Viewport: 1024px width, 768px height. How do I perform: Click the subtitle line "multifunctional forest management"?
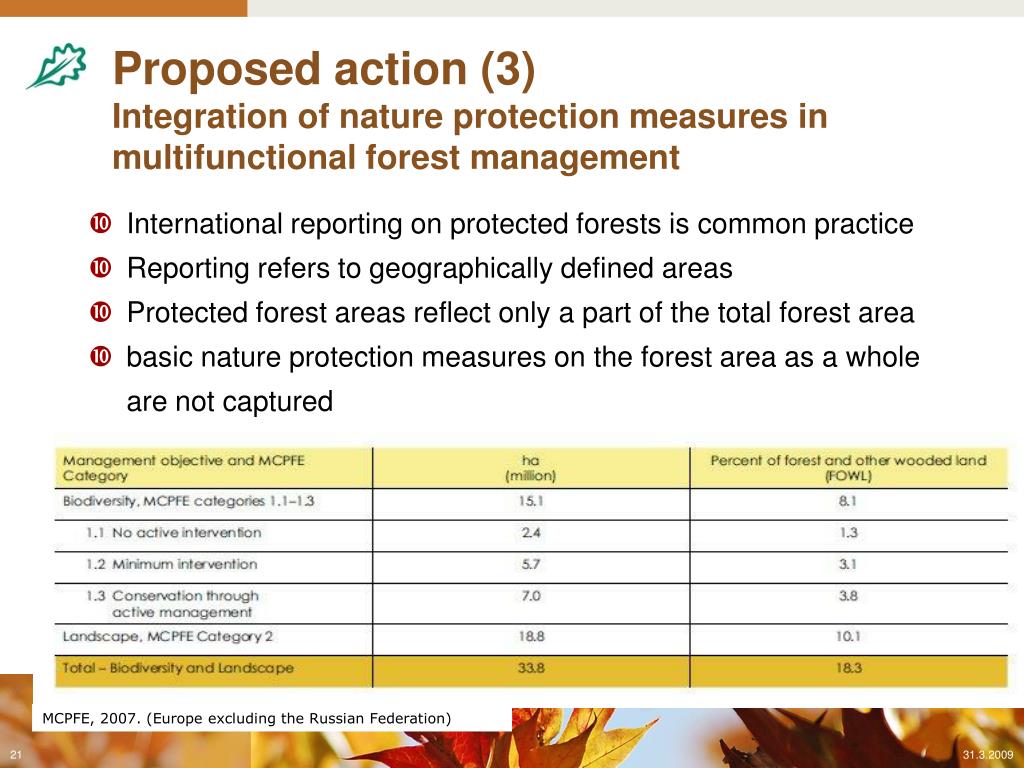[396, 157]
